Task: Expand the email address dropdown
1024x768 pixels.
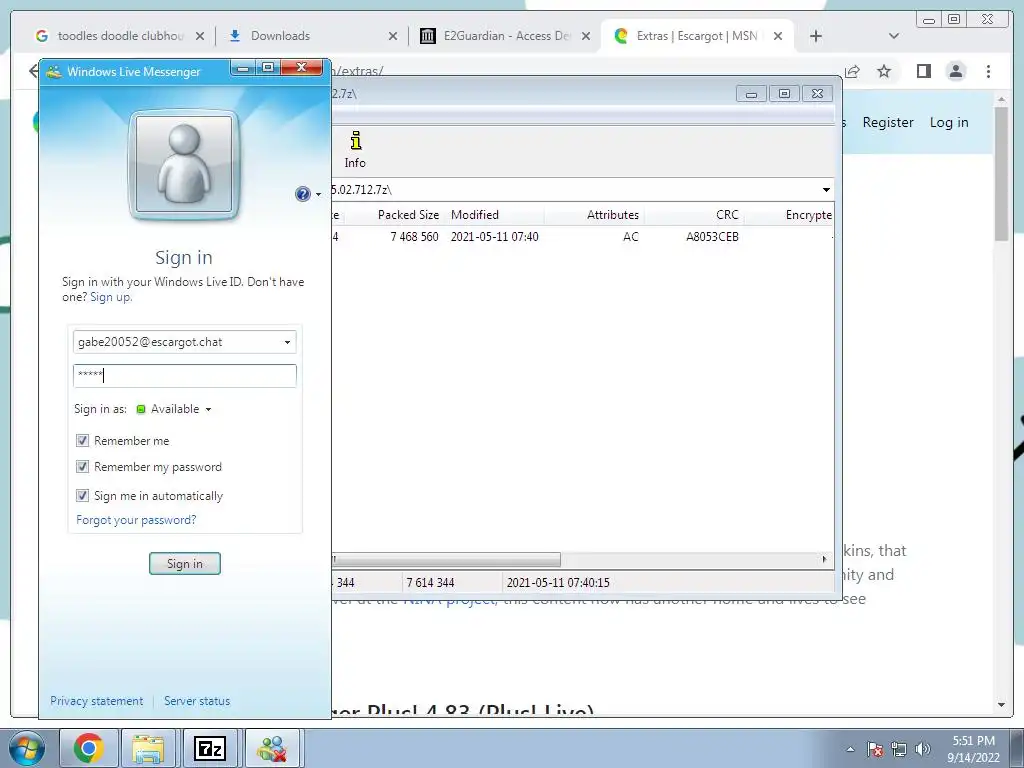Action: pyautogui.click(x=287, y=342)
